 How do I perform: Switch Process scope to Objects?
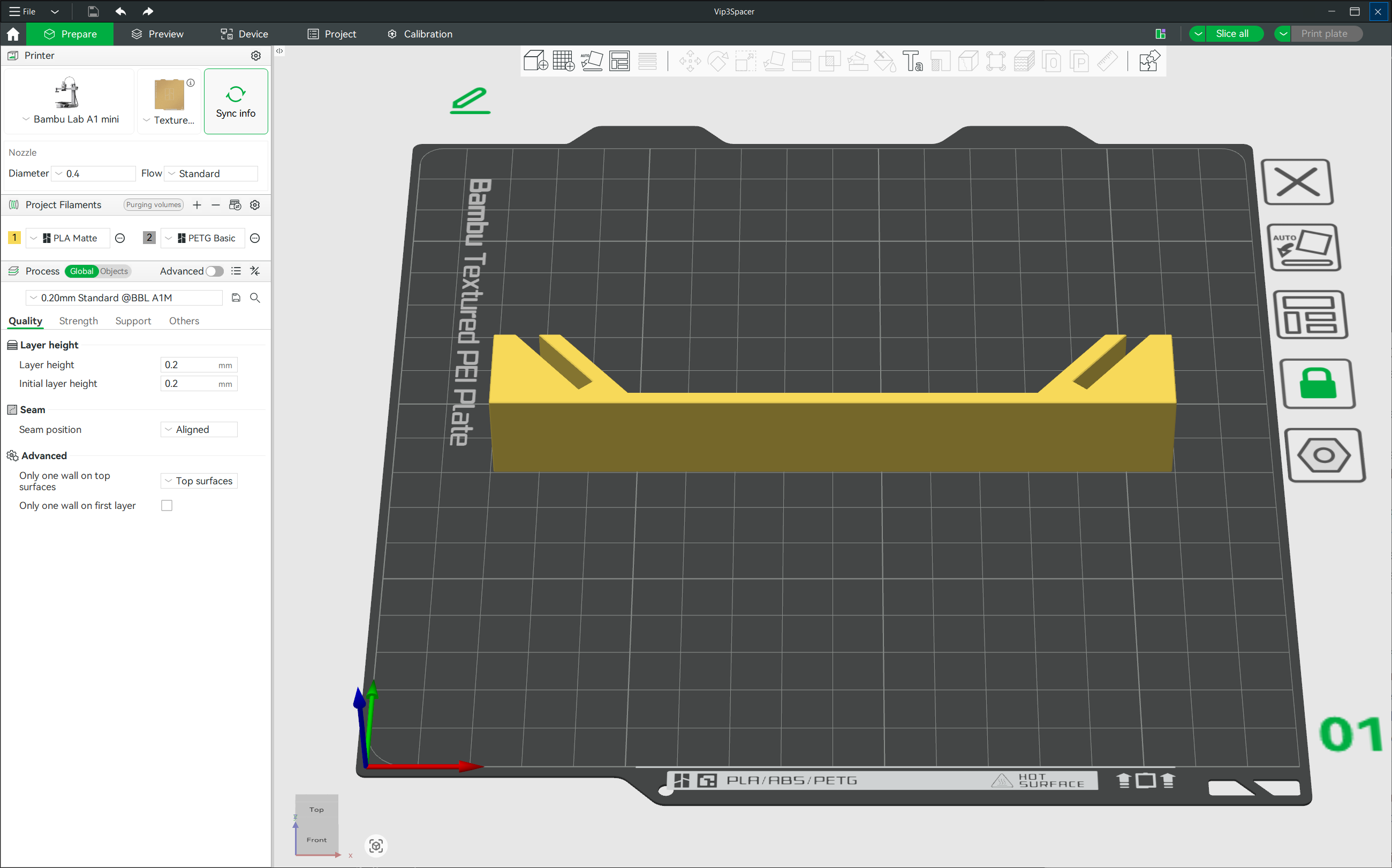114,271
